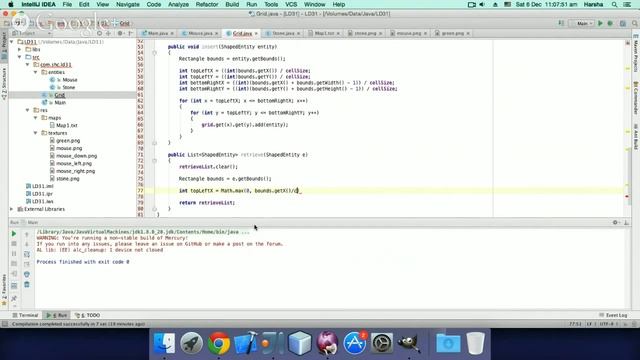Screen dimensions: 640x360
Task: Open the Refactor menu
Action: tap(207, 4)
